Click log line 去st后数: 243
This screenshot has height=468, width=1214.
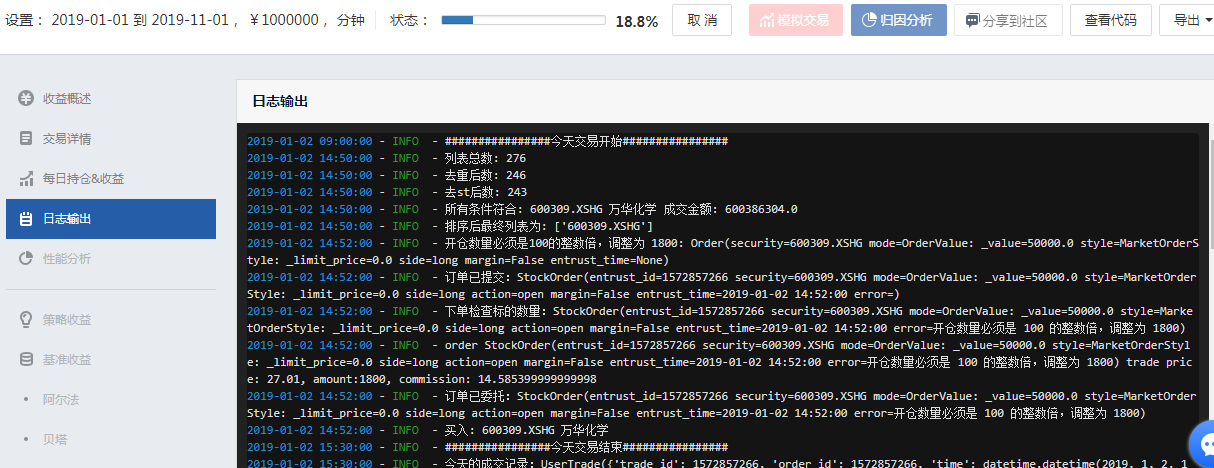[x=386, y=192]
